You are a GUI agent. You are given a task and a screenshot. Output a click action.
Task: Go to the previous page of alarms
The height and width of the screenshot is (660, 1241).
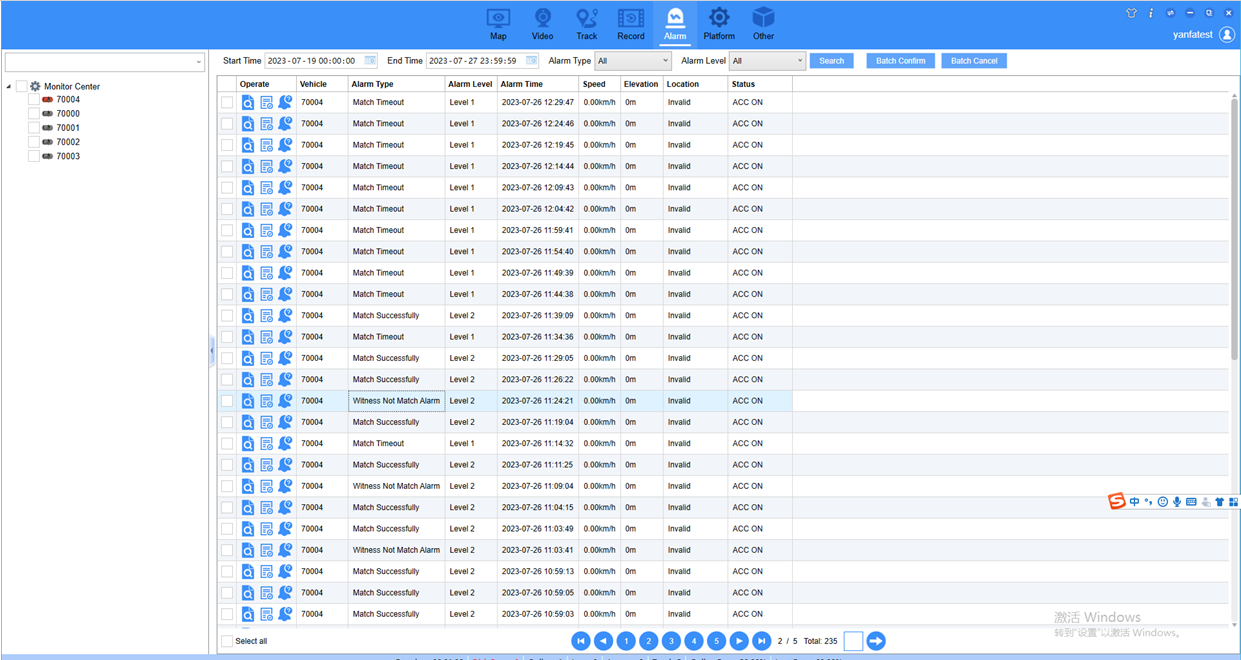point(603,641)
